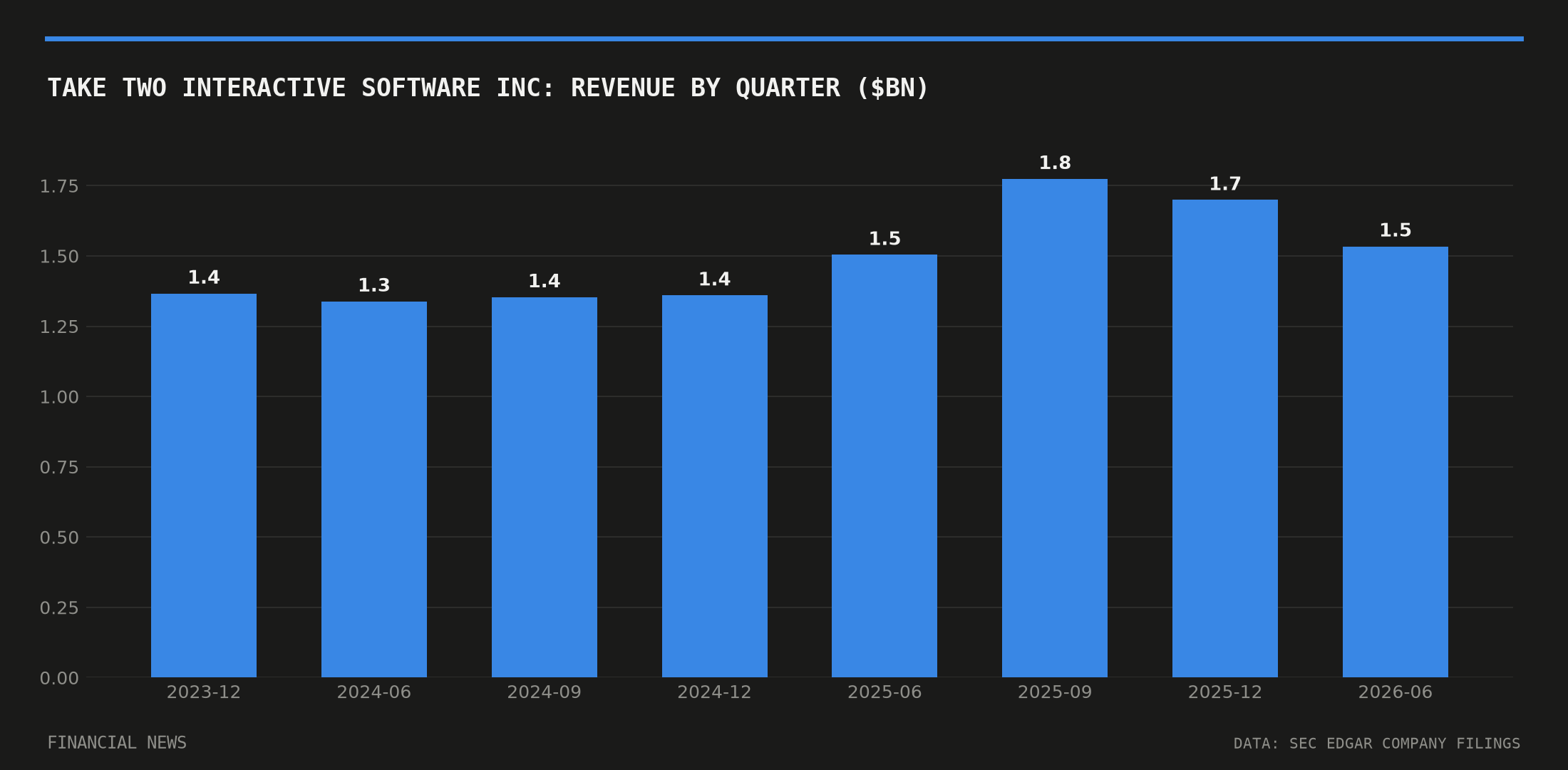Click the 2025-12 revenue bar
The width and height of the screenshot is (1568, 770).
[x=1225, y=438]
